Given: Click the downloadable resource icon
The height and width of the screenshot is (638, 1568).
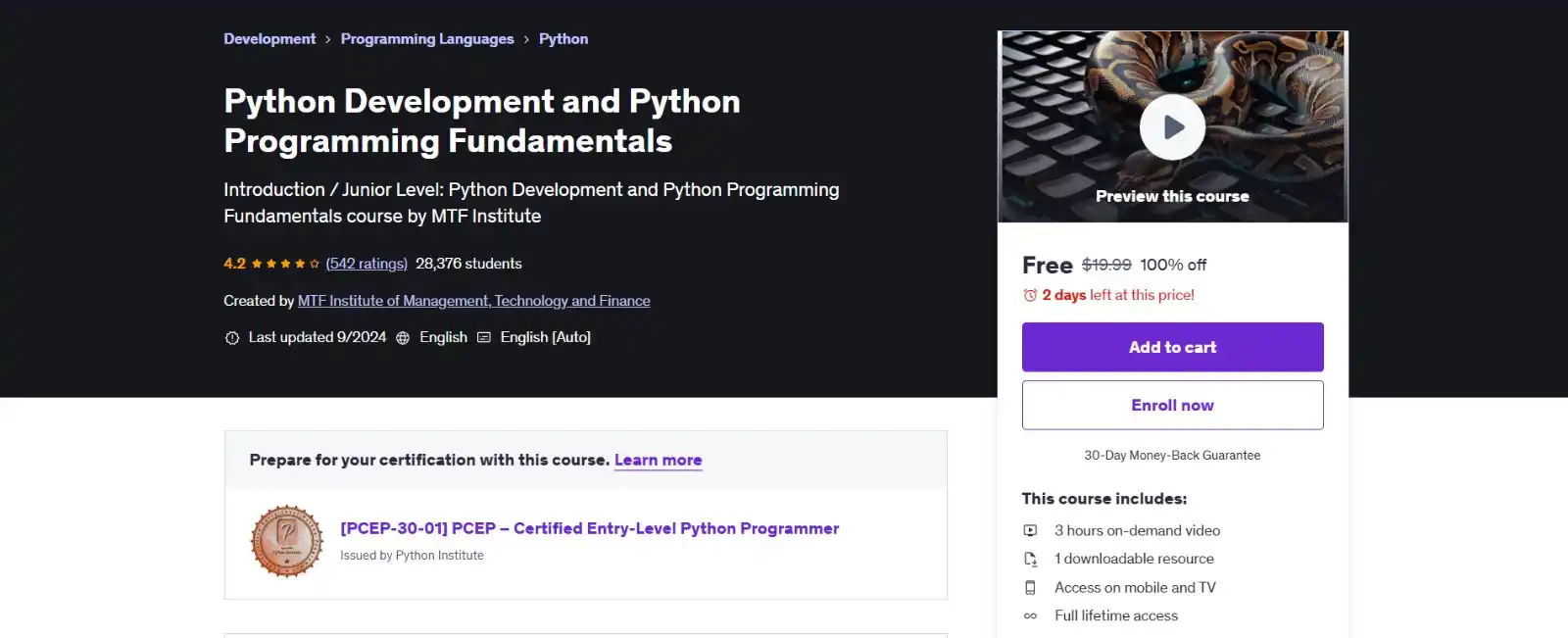Looking at the screenshot, I should 1030,559.
